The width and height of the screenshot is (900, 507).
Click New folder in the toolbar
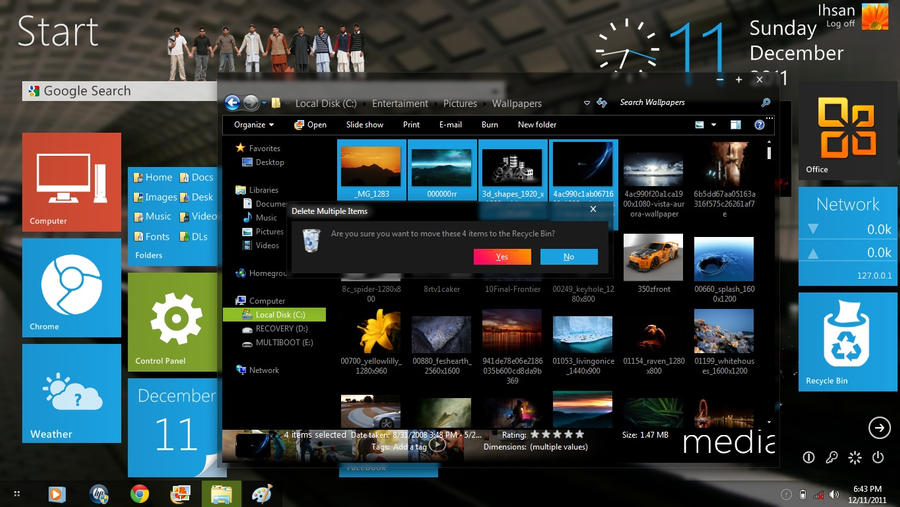(x=537, y=125)
